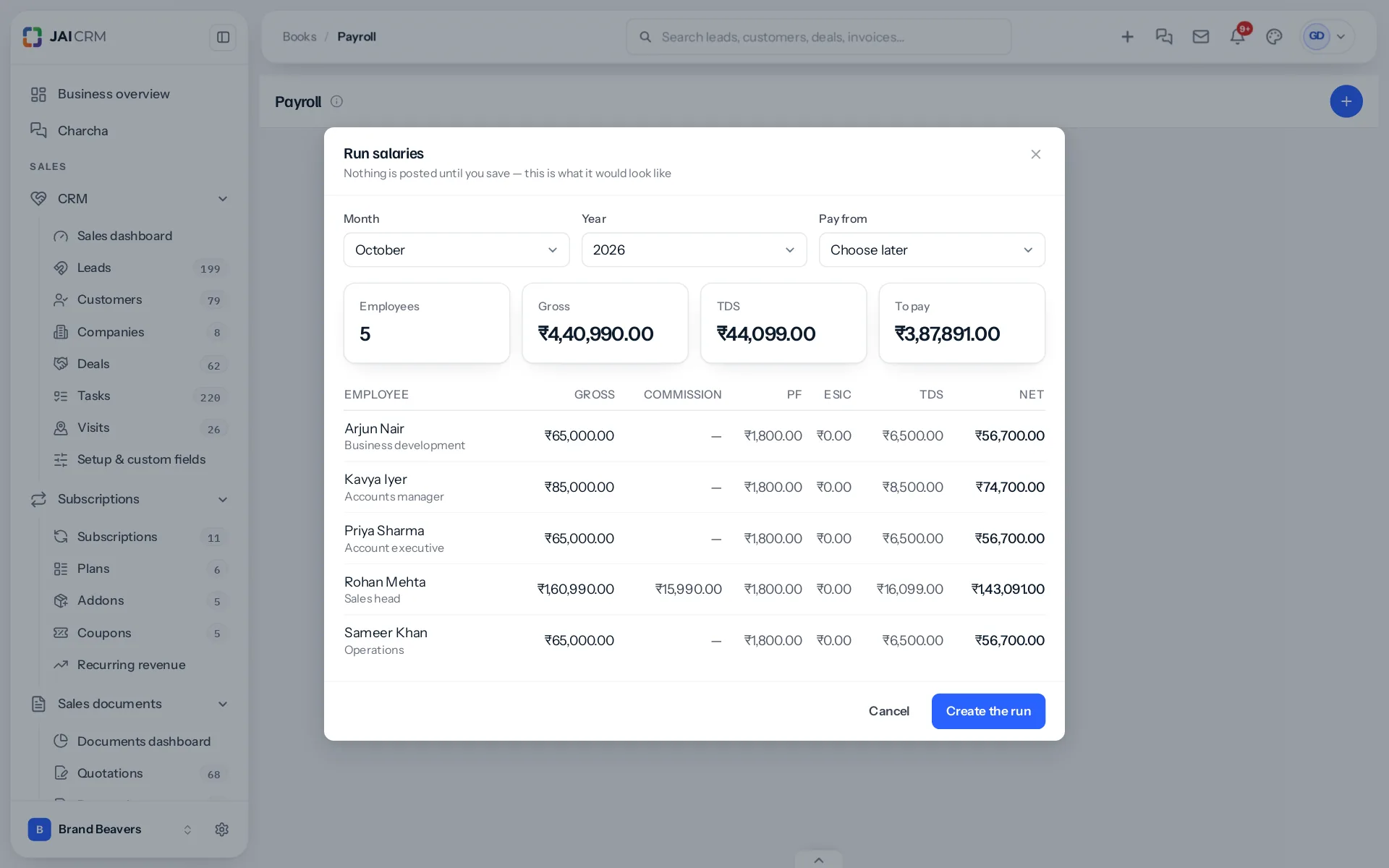
Task: Click the quick add plus icon in the top bar
Action: coord(1127,36)
